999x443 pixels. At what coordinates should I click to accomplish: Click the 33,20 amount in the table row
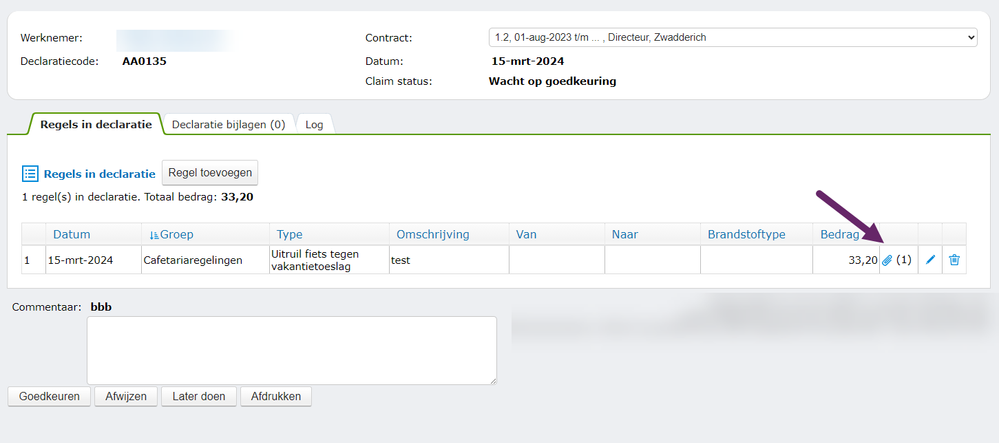863,260
